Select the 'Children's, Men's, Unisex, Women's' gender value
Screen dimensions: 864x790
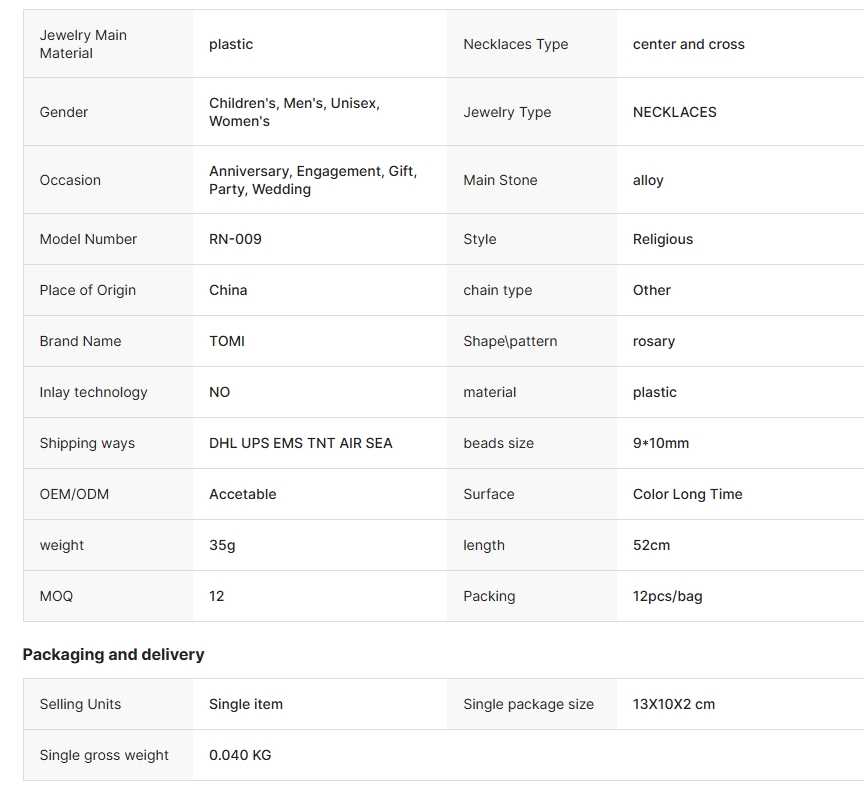(294, 112)
